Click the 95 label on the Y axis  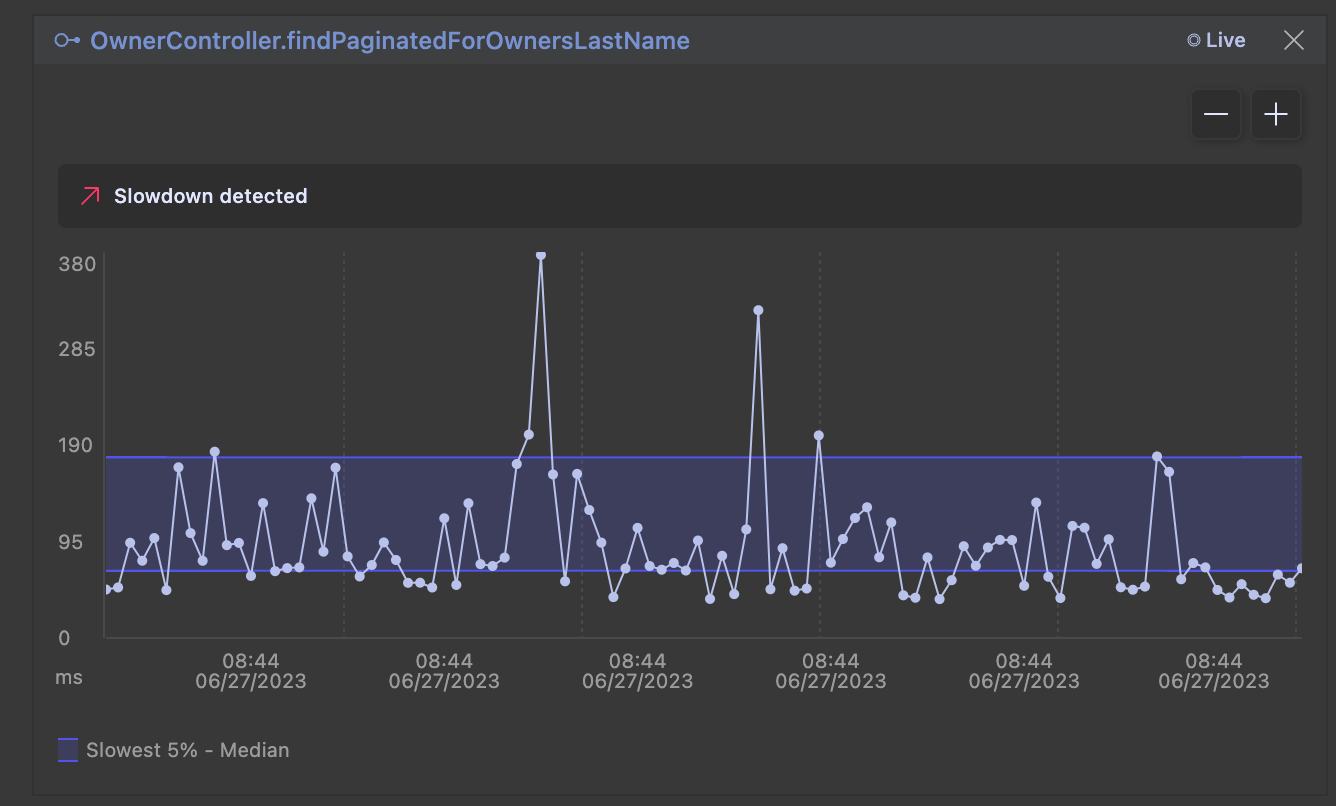(77, 542)
